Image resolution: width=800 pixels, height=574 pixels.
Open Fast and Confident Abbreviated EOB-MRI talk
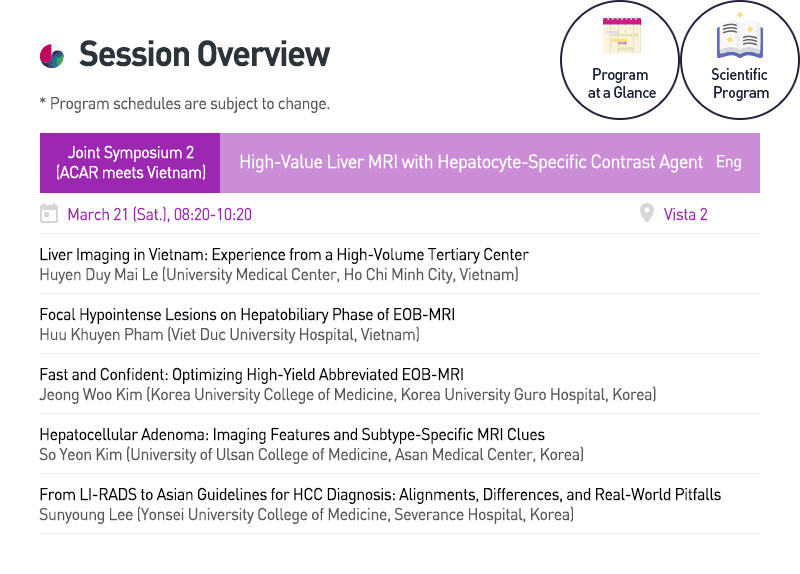point(252,375)
